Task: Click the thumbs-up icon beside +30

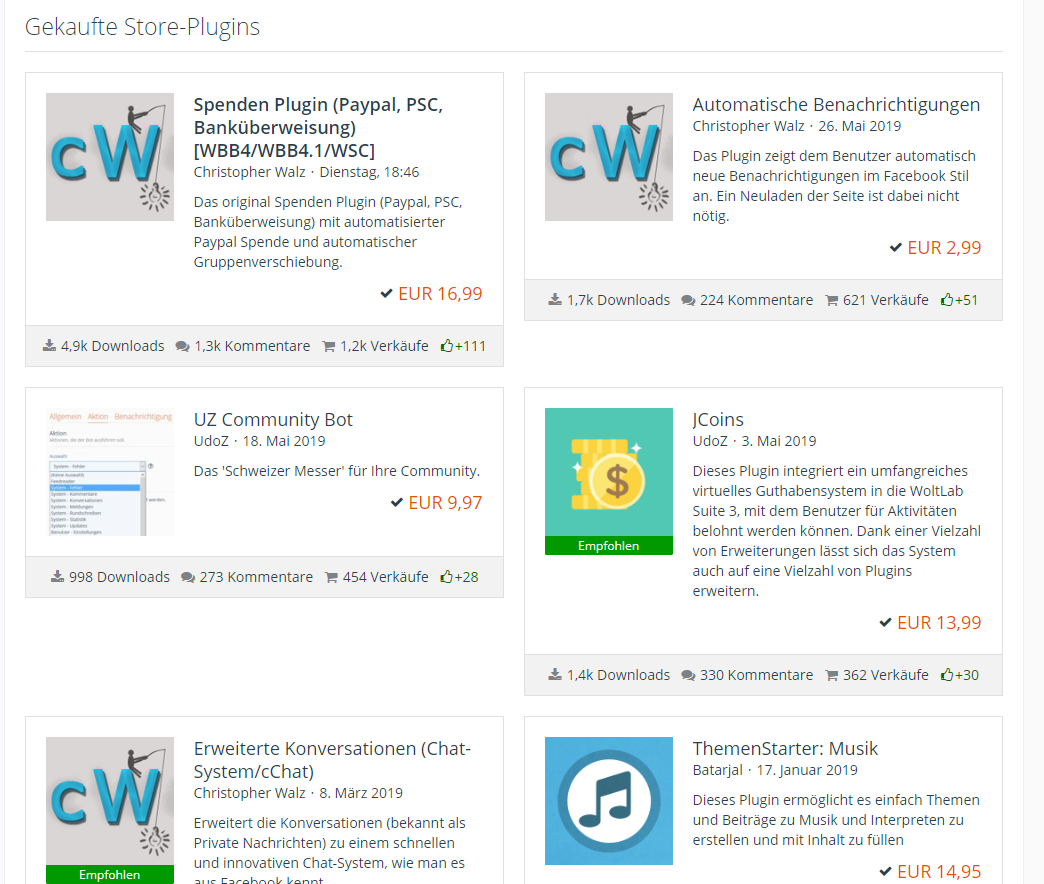Action: (x=946, y=675)
